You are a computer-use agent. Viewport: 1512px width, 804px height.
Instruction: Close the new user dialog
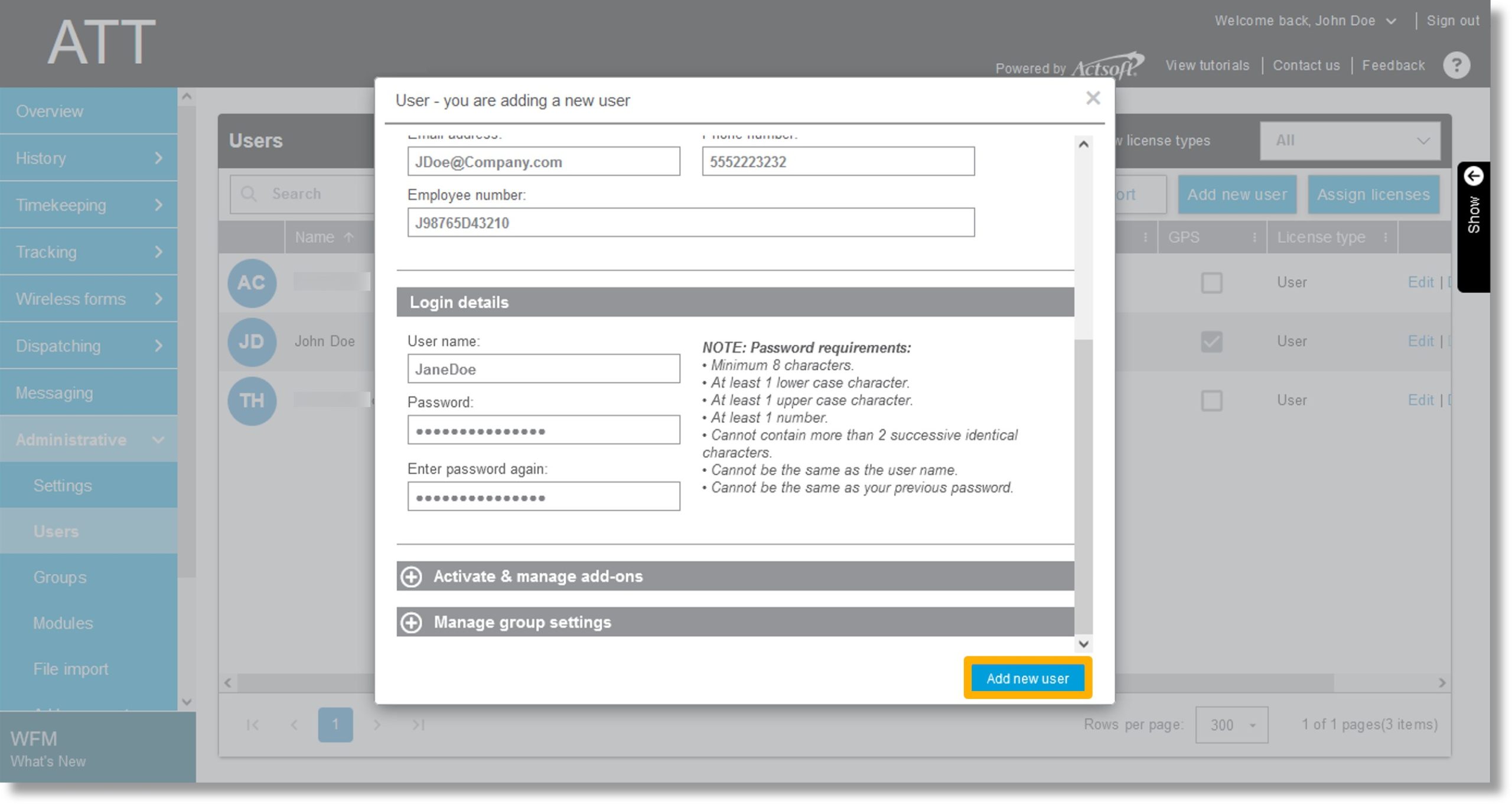[x=1093, y=98]
